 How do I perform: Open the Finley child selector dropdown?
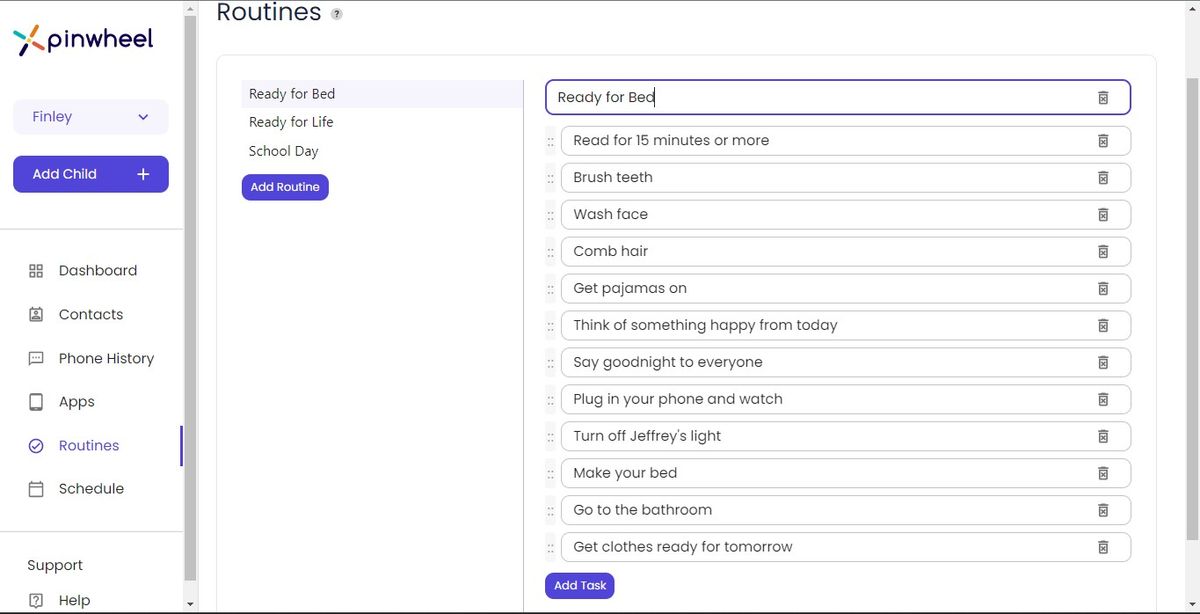[91, 117]
